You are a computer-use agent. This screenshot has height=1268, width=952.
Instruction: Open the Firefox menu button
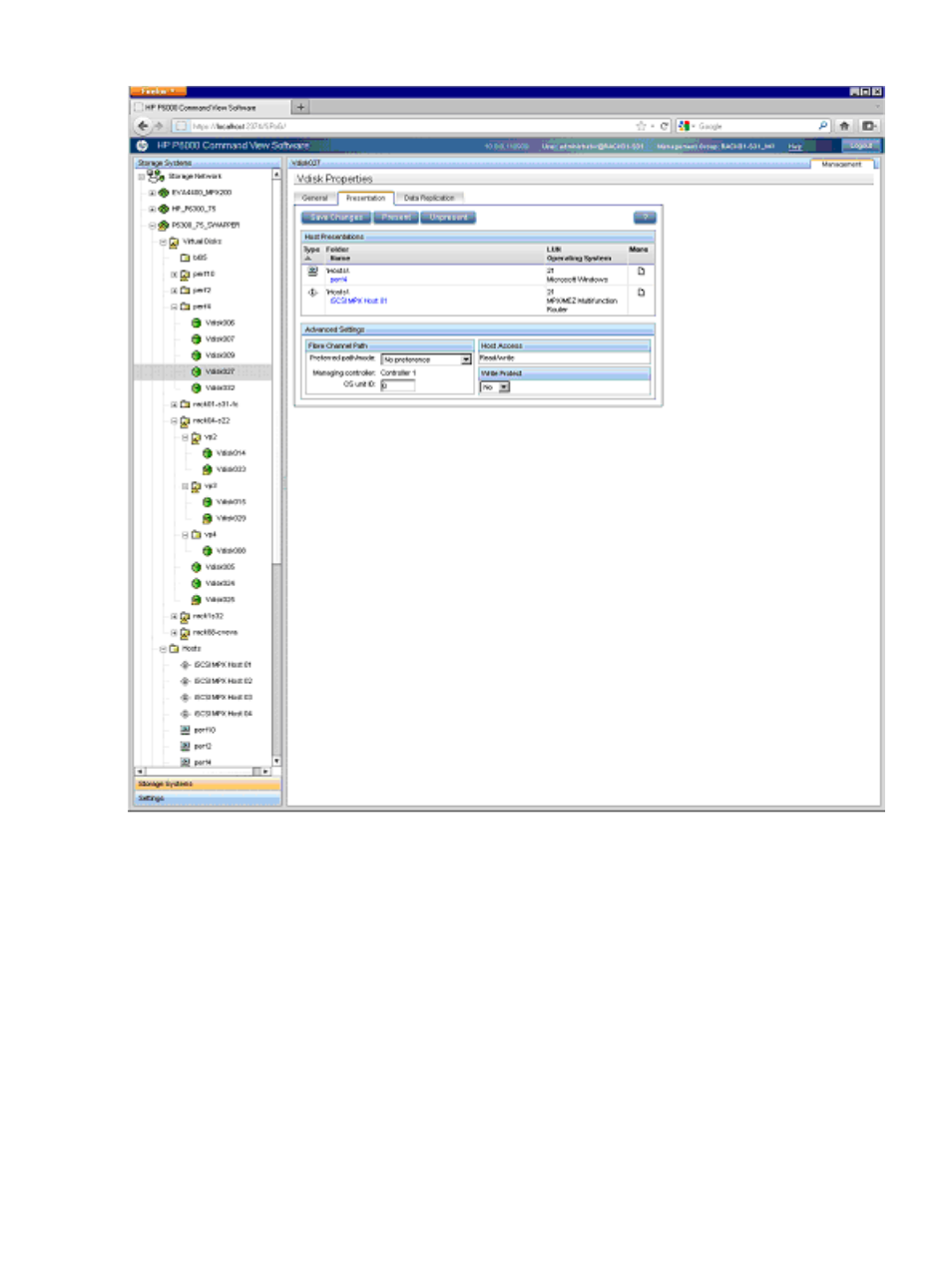[157, 91]
